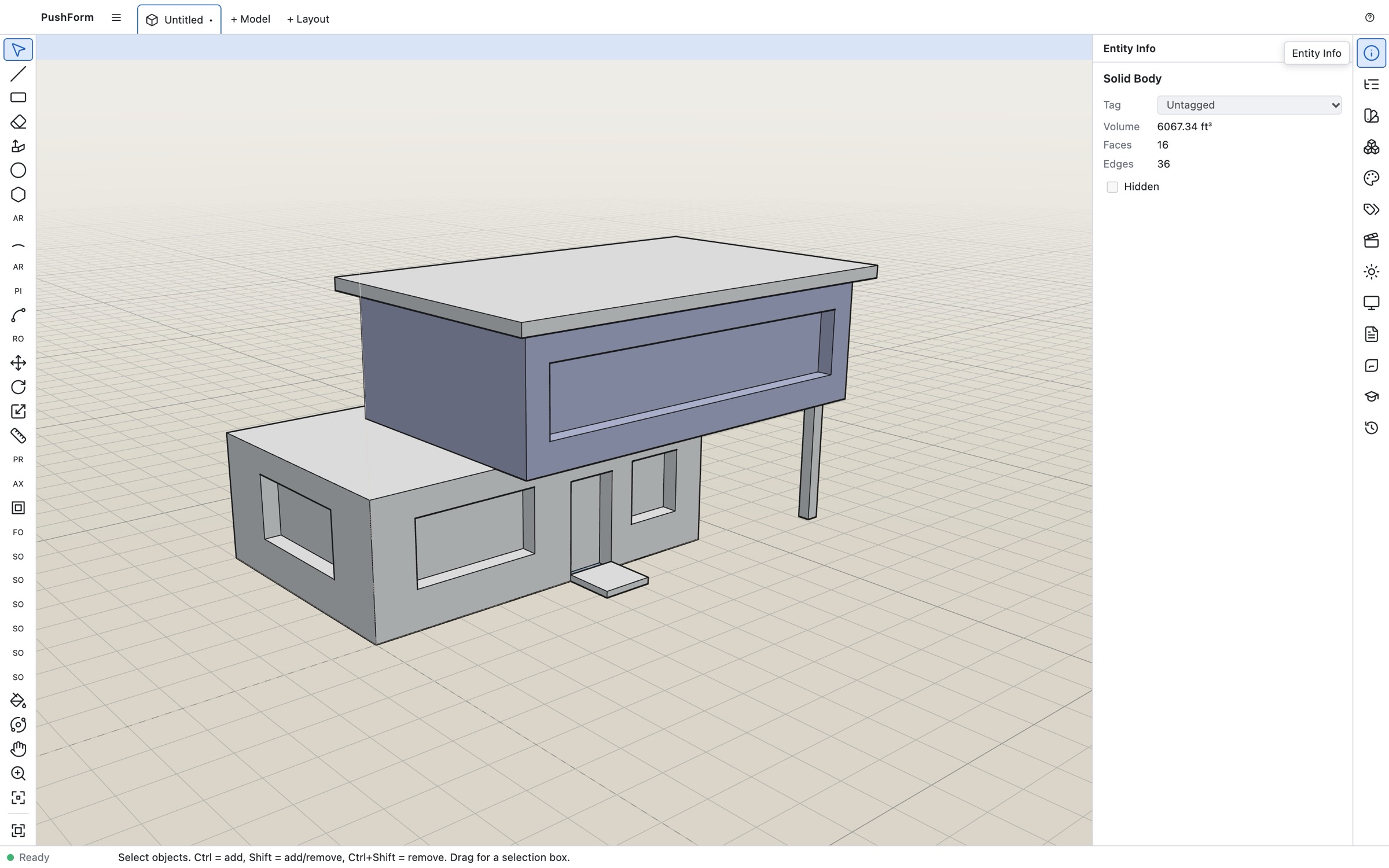The width and height of the screenshot is (1389, 868).
Task: Open the Display monitor panel
Action: [1371, 303]
